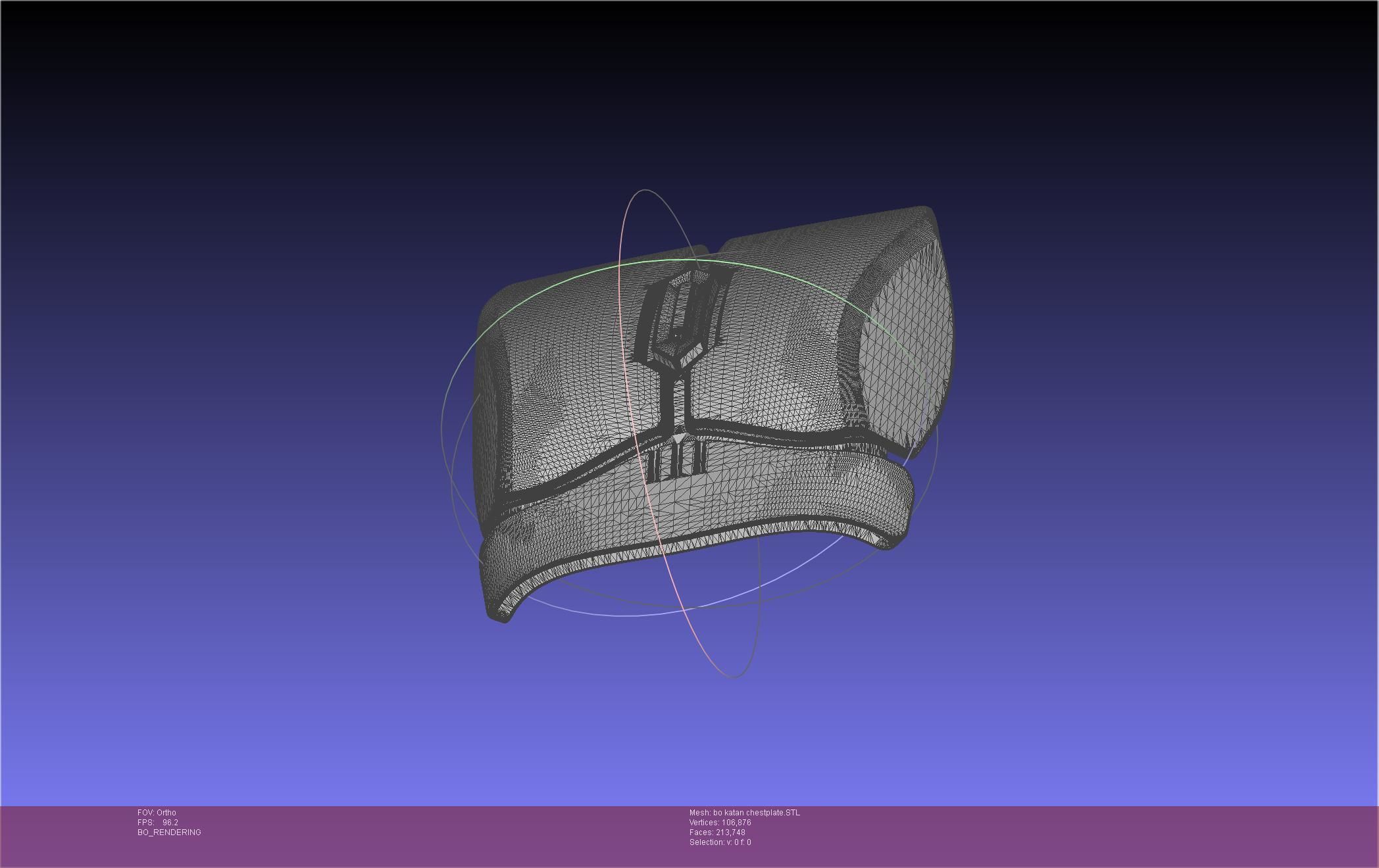Click the 'Mesh: bo katan chestplate.STL' text
Viewport: 1379px width, 868px height.
coord(745,813)
